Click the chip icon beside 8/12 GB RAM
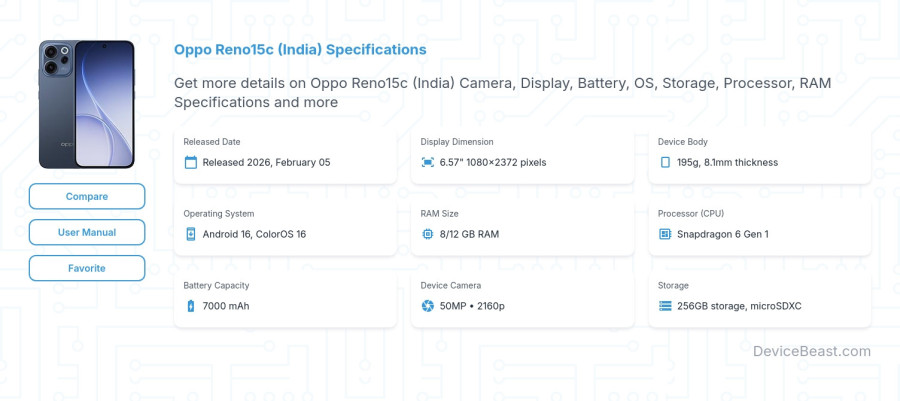 click(x=428, y=234)
